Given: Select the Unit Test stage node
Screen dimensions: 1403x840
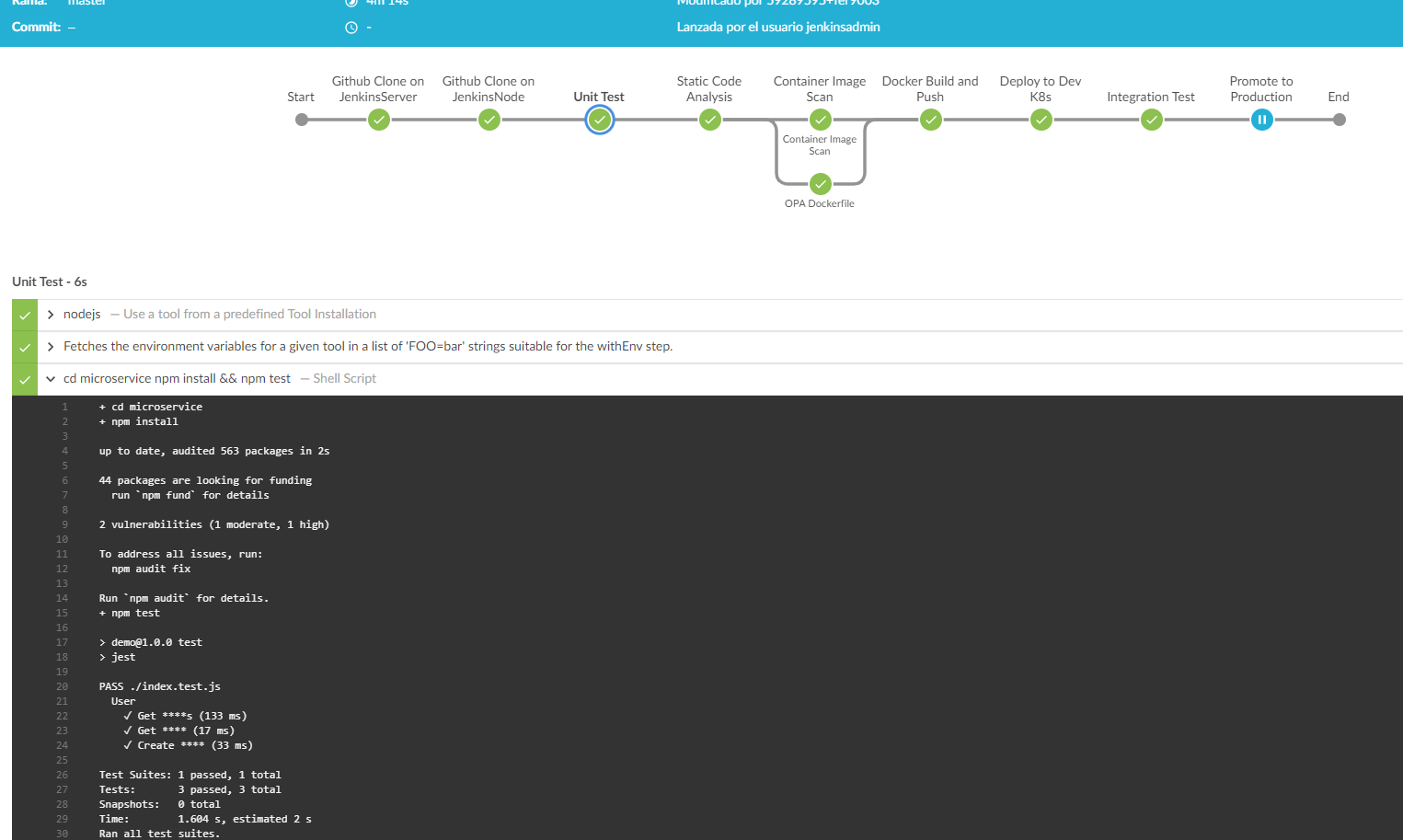Looking at the screenshot, I should [599, 120].
